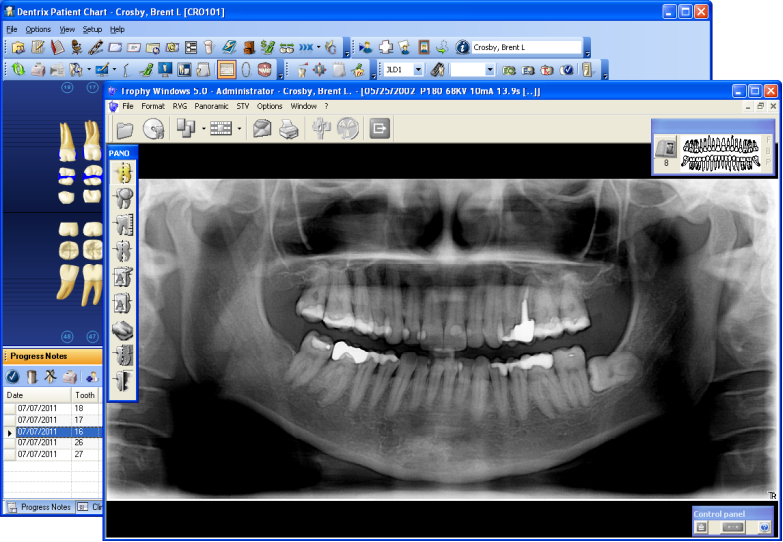The width and height of the screenshot is (783, 542).
Task: Click the printer icon in Progress Notes toolbar
Action: [70, 377]
